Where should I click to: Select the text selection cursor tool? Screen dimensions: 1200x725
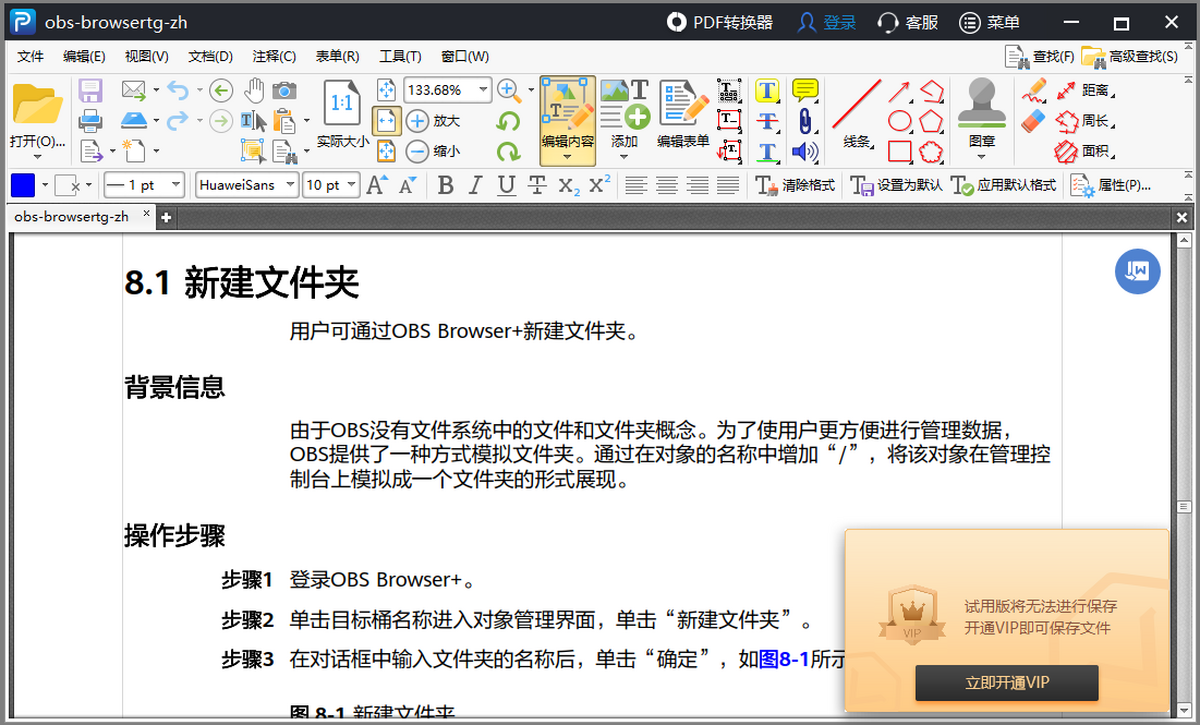point(253,121)
